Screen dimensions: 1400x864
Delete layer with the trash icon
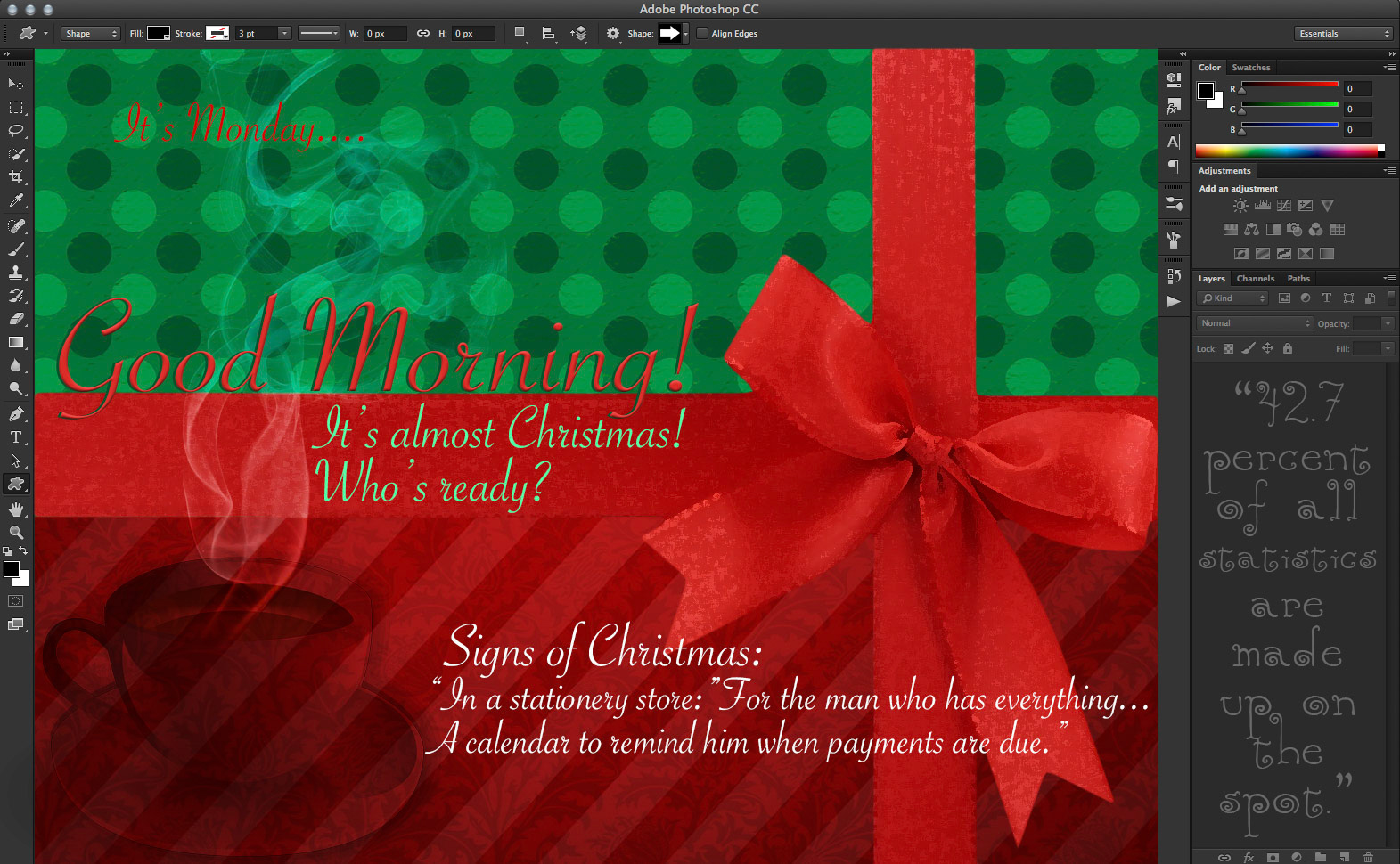tap(1369, 858)
